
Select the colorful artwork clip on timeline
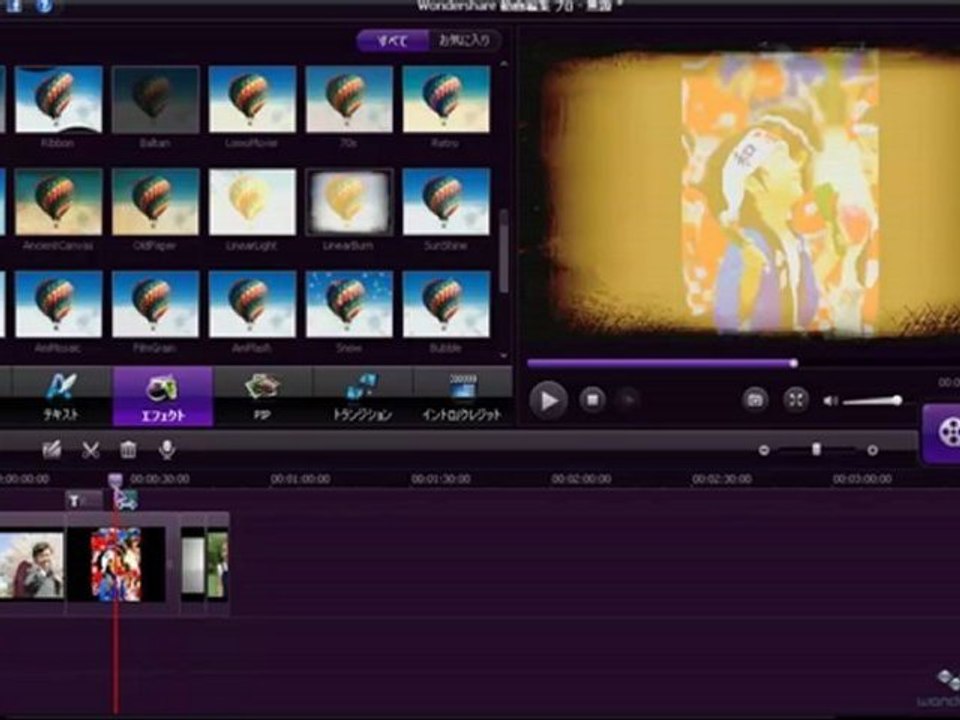coord(116,564)
